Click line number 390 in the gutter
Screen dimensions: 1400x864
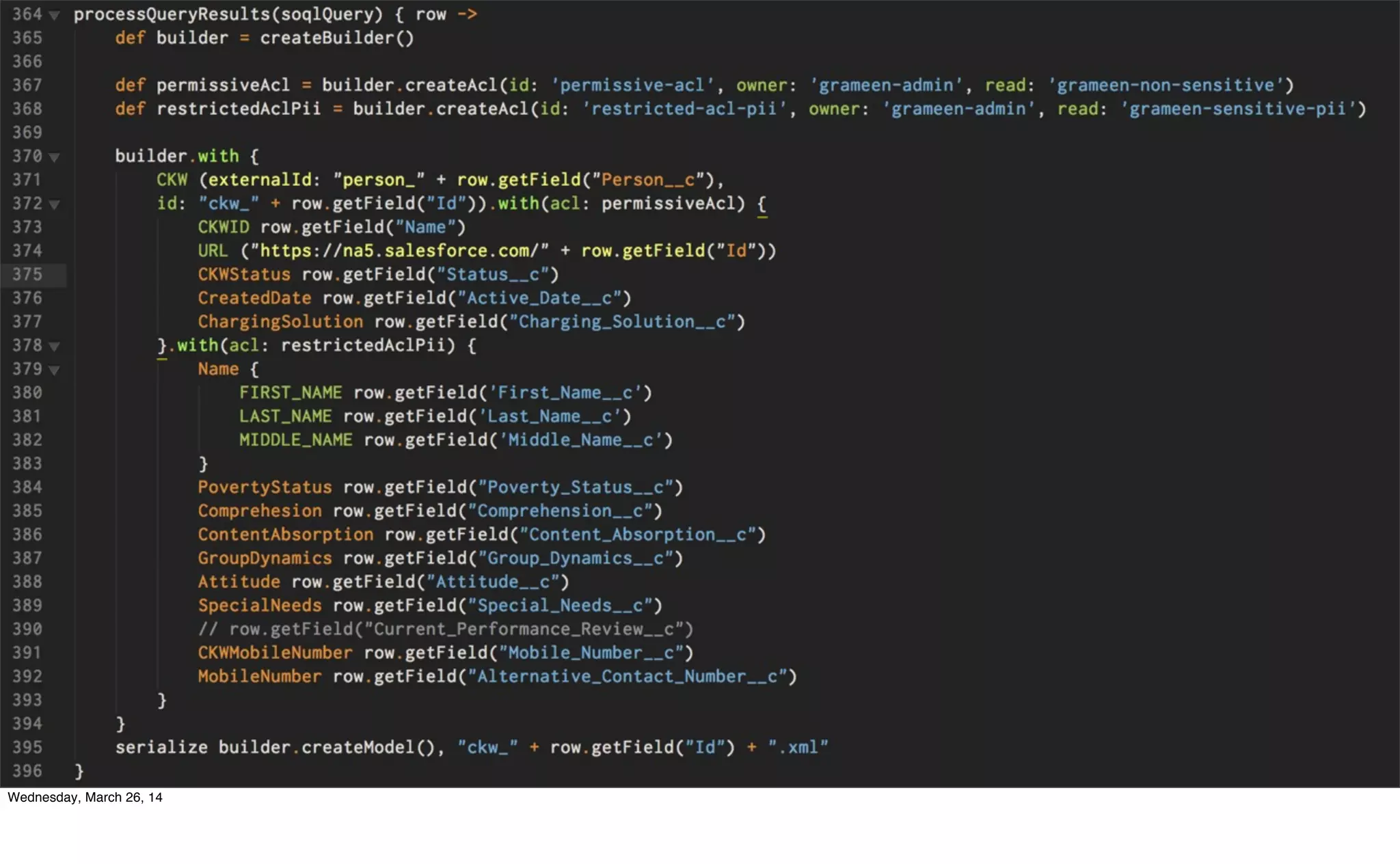(27, 630)
